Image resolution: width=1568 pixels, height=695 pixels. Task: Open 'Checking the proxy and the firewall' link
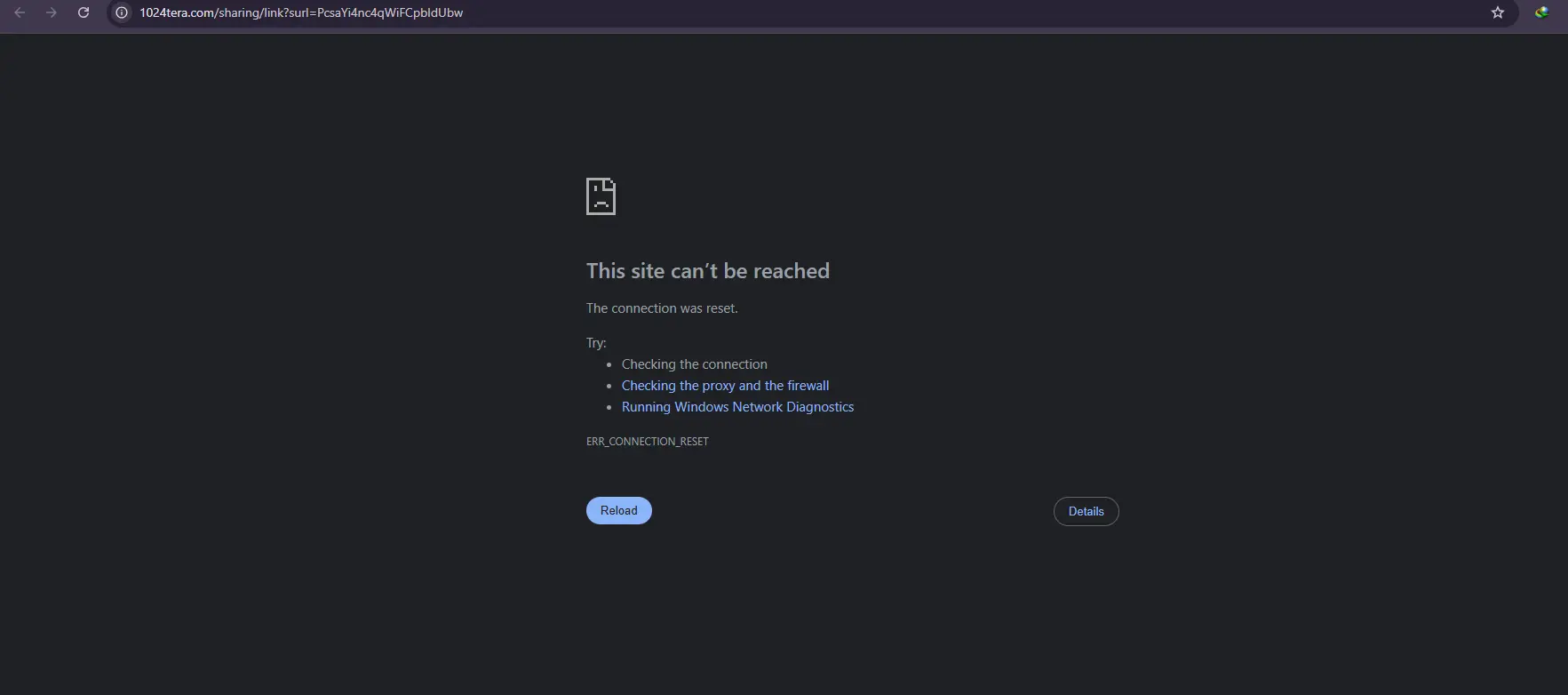[725, 386]
